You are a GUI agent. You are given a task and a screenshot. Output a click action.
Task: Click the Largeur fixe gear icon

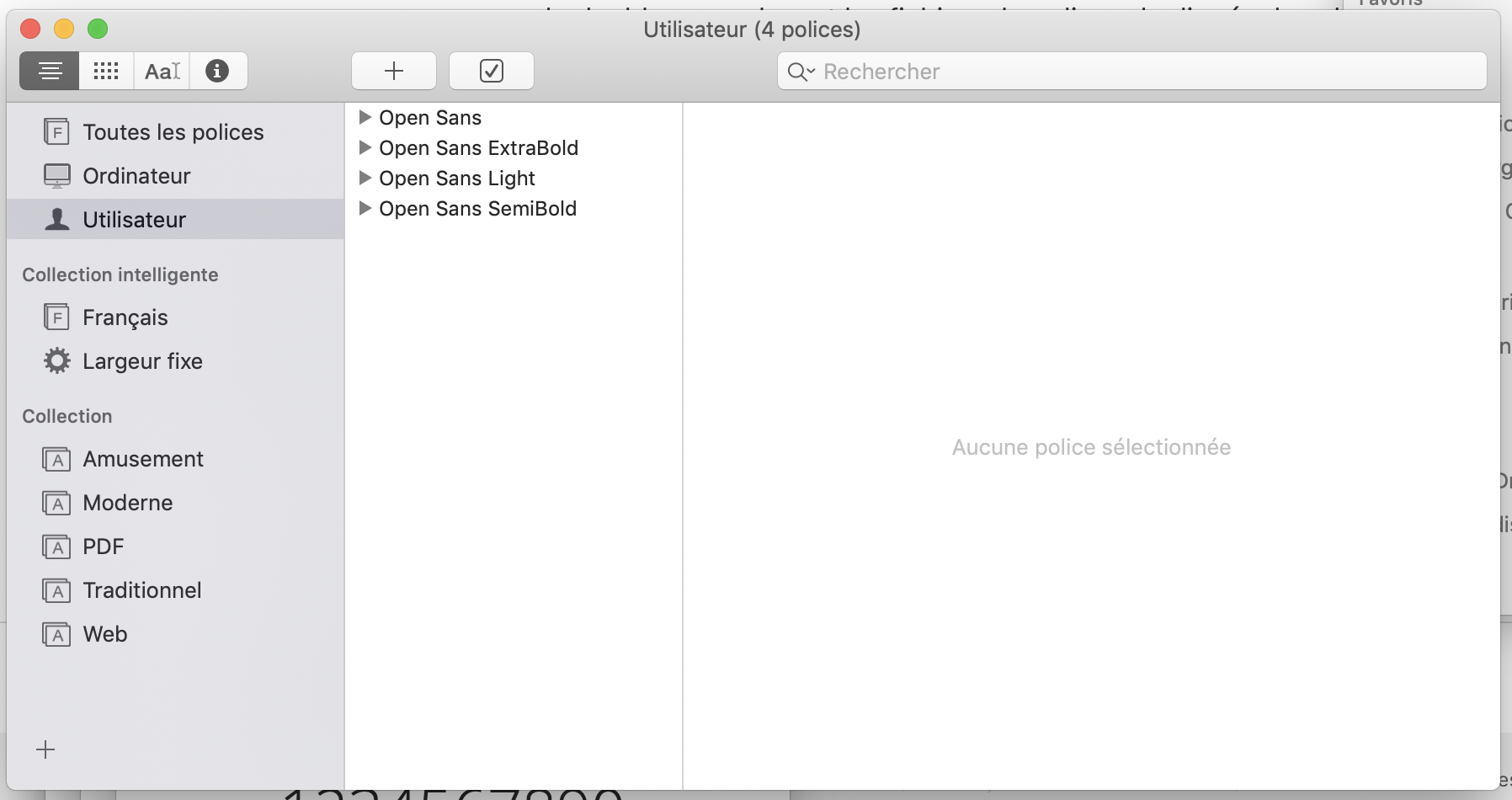coord(57,360)
